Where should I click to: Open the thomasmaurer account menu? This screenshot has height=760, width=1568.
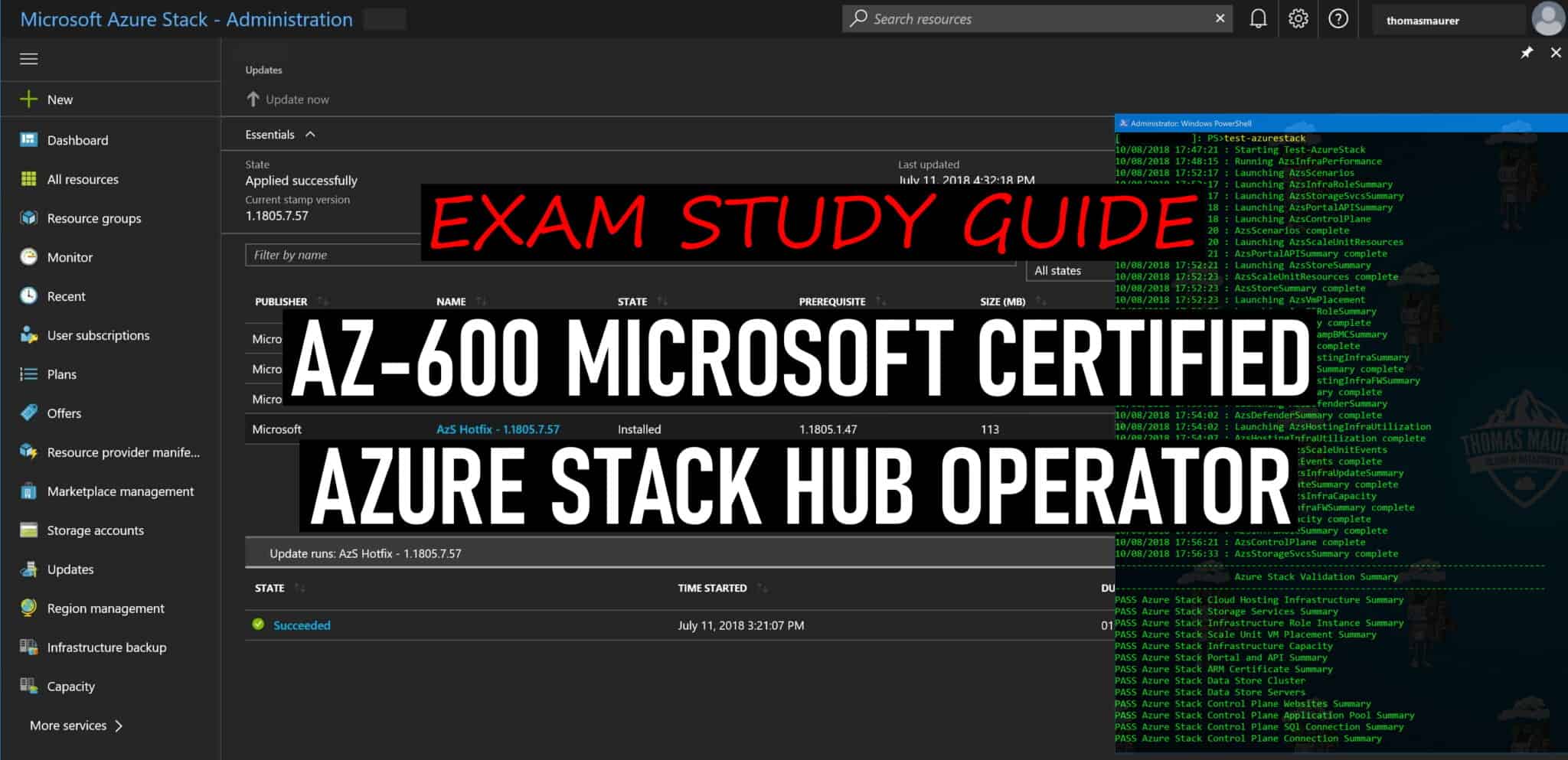pyautogui.click(x=1423, y=21)
